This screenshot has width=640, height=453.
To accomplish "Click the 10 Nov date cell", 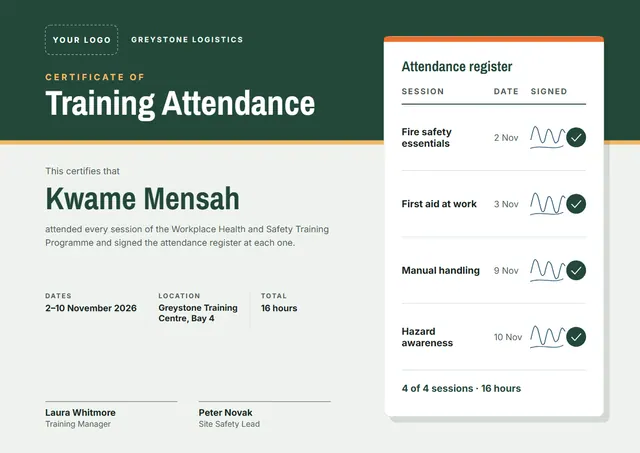I will click(x=508, y=337).
